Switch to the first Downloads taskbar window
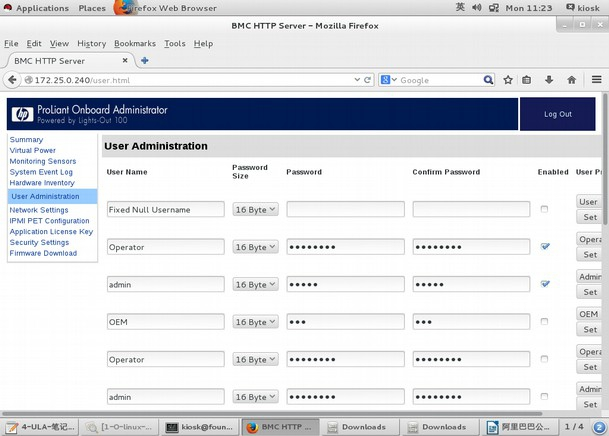The height and width of the screenshot is (436, 609). (359, 427)
